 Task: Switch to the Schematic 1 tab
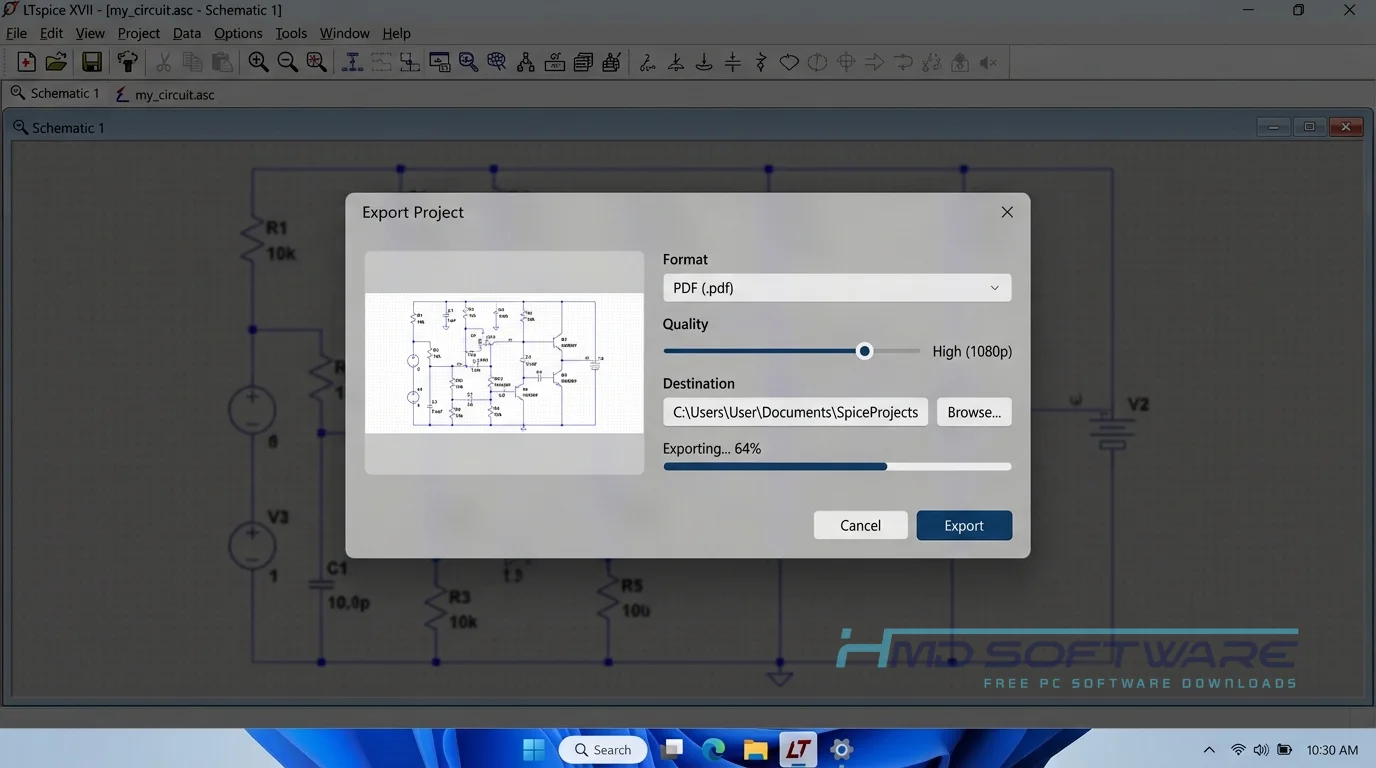pos(55,94)
